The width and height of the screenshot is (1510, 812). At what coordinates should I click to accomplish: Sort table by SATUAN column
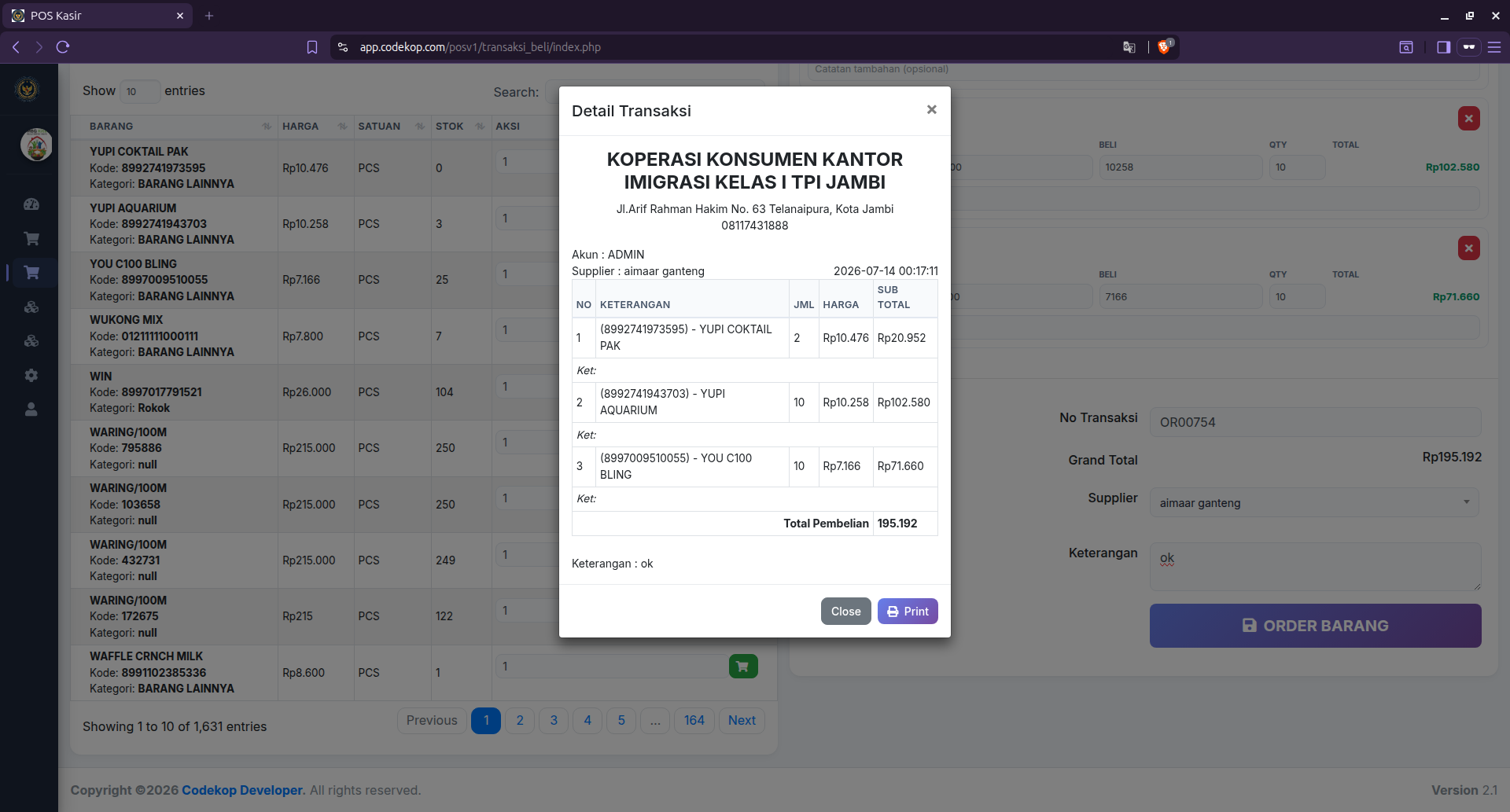[x=392, y=127]
